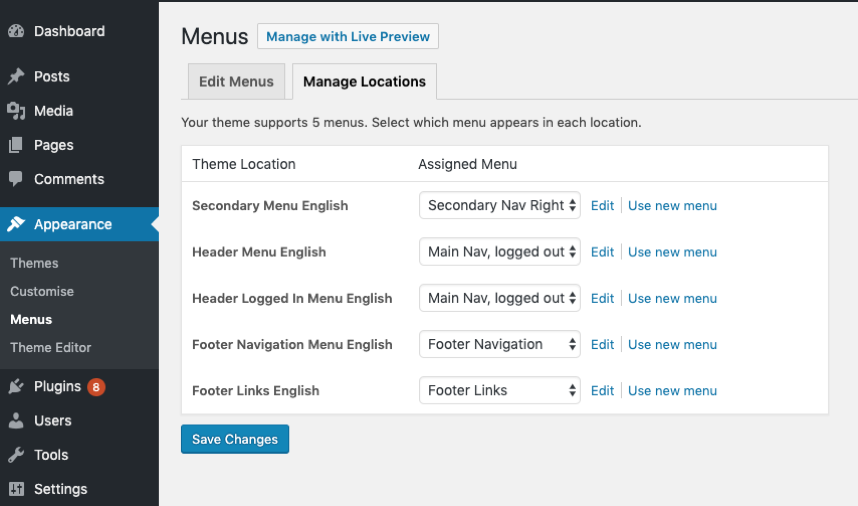Click the 'Menus' page heading

[214, 36]
